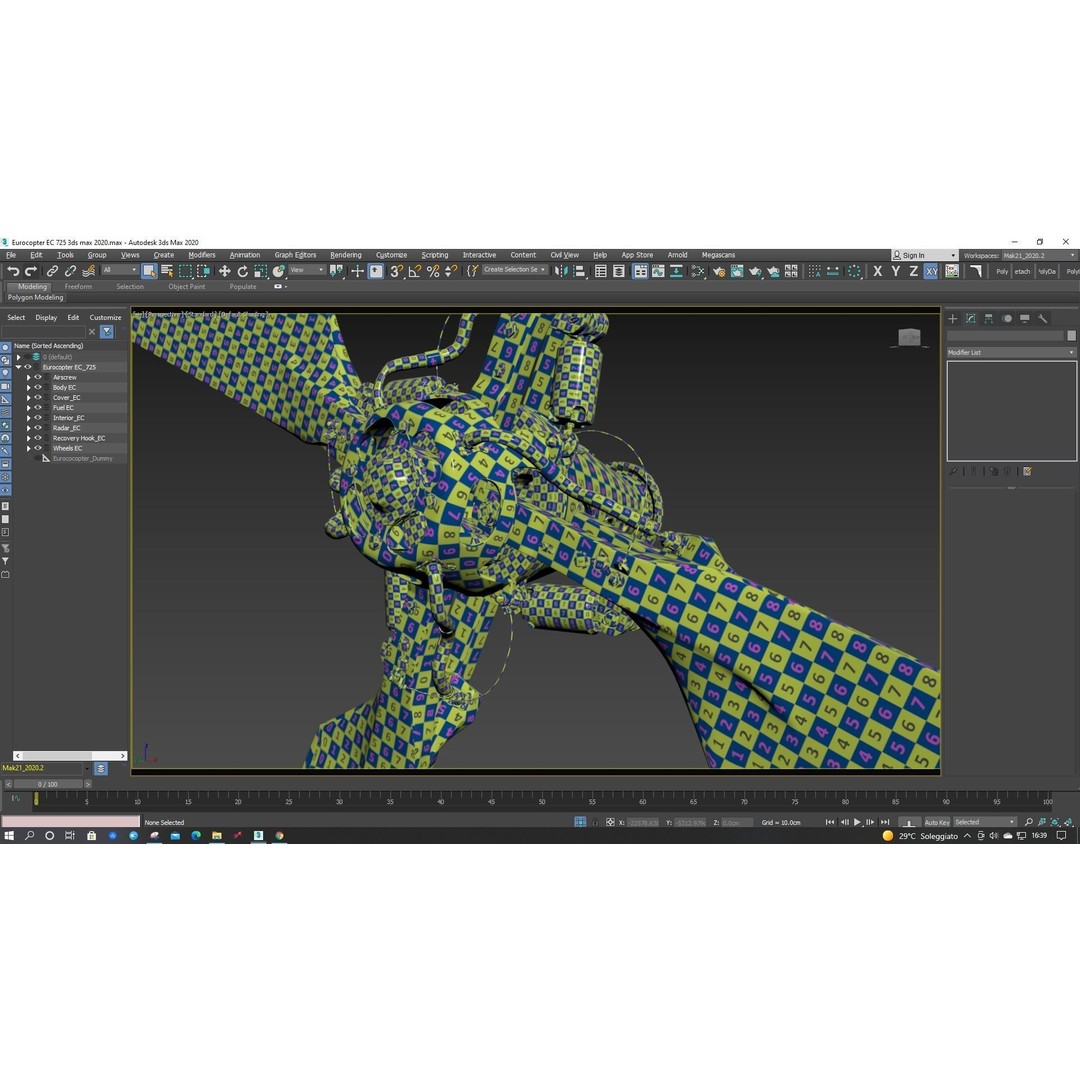Image resolution: width=1080 pixels, height=1080 pixels.
Task: Click the Undo arrow icon
Action: 13,271
